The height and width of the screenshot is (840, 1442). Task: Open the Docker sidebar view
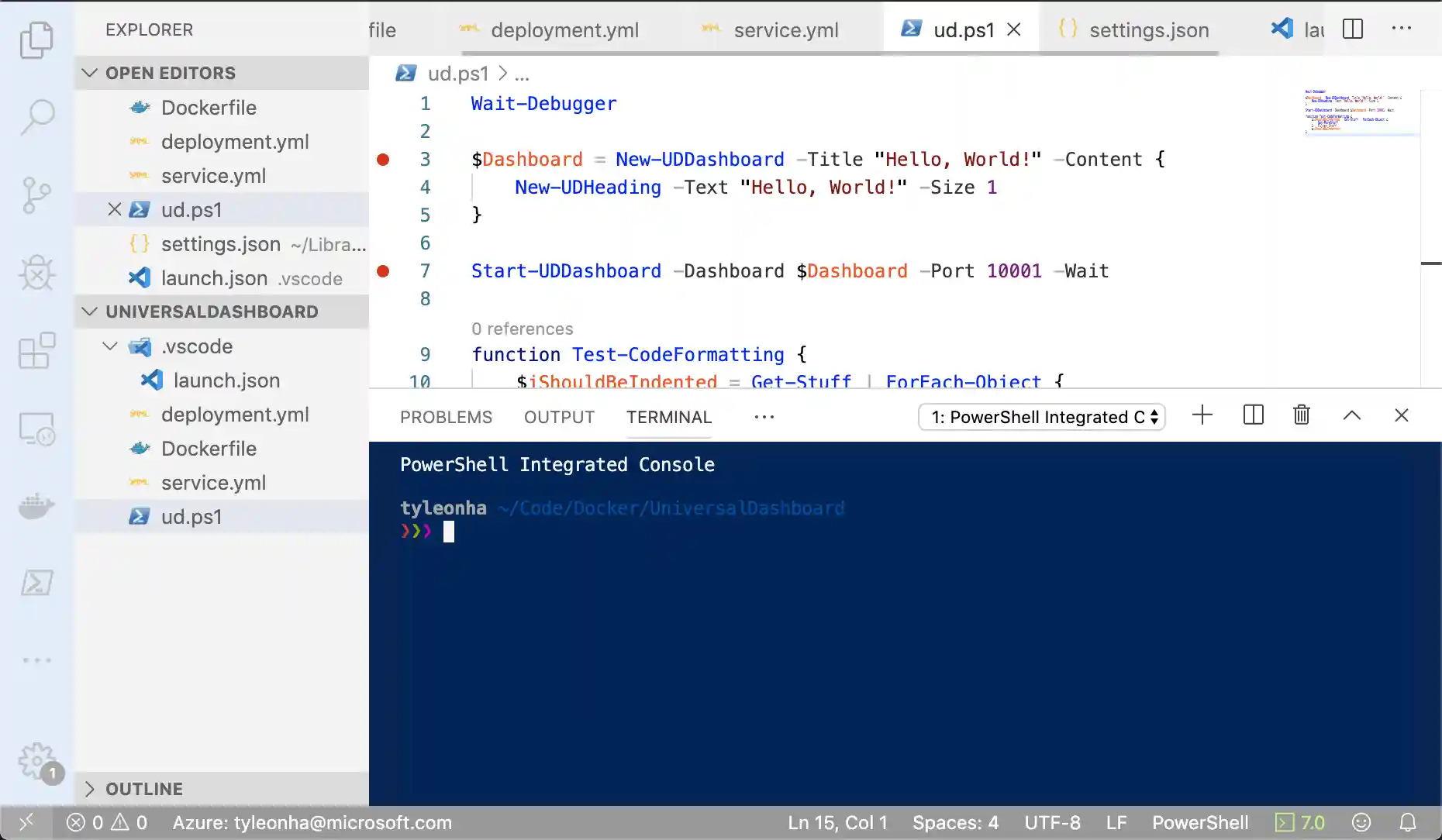coord(36,506)
